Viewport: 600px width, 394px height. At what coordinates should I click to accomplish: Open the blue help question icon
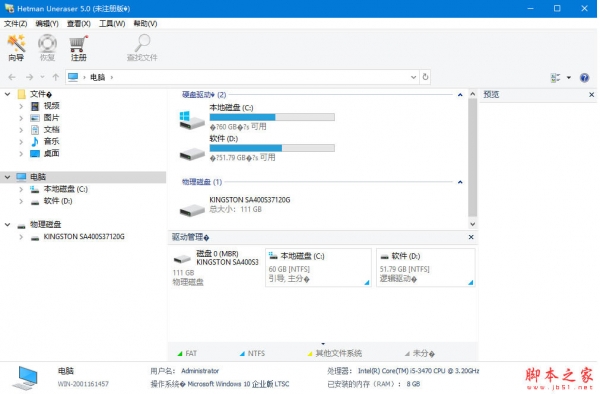click(584, 78)
